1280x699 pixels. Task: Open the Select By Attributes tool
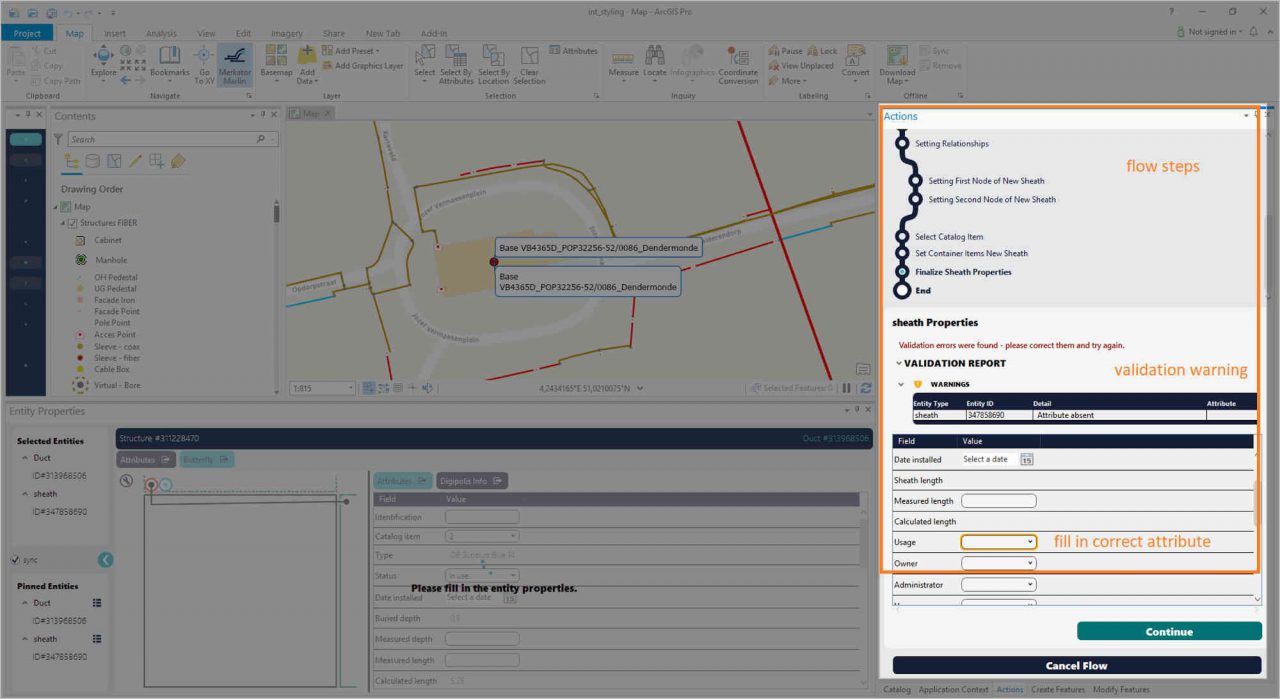point(456,65)
